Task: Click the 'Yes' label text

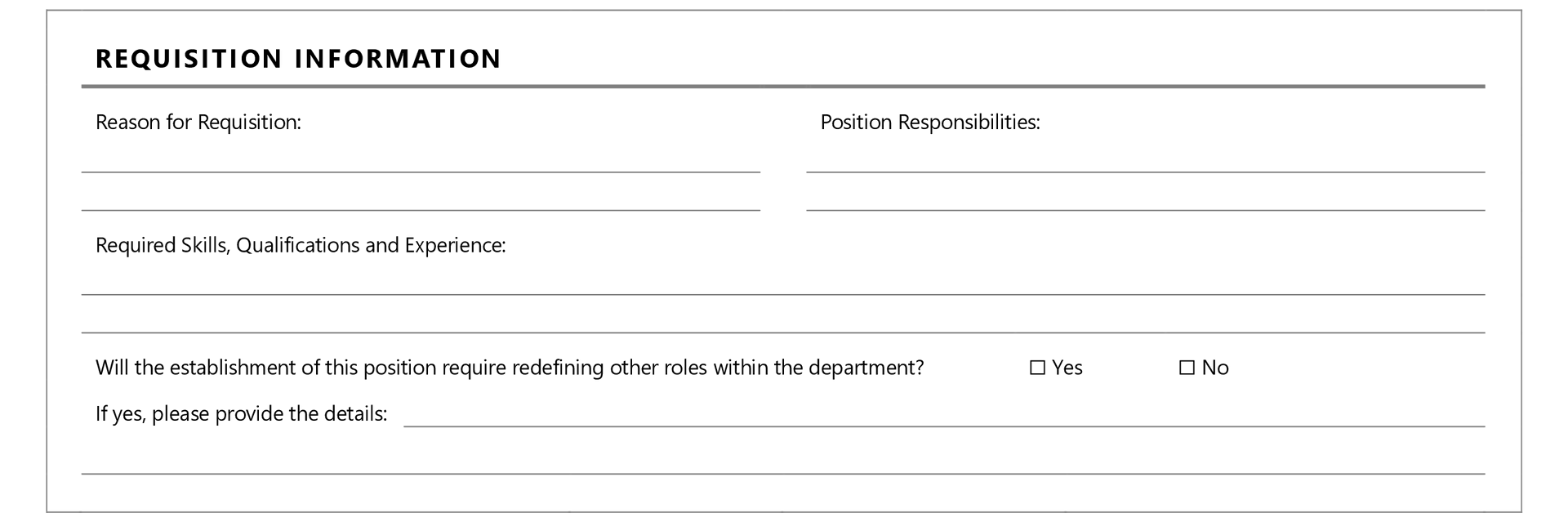Action: (1067, 368)
